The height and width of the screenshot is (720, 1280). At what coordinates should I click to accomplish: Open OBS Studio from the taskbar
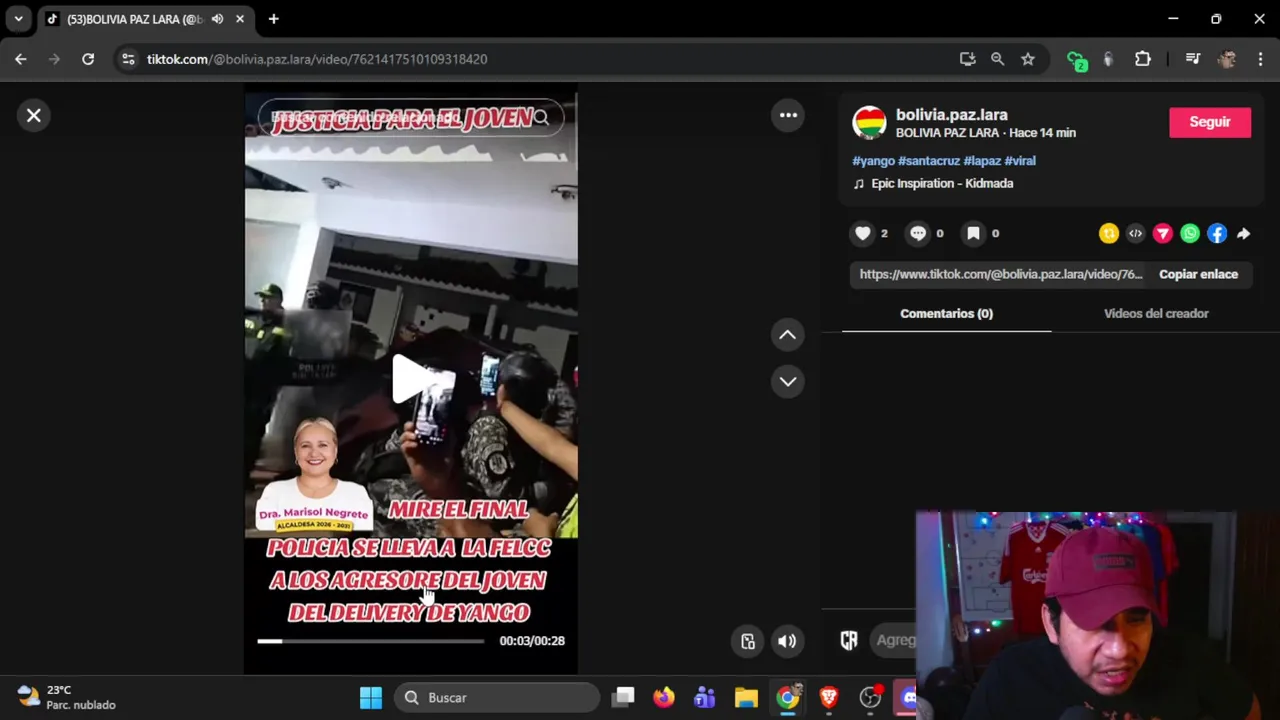click(870, 697)
